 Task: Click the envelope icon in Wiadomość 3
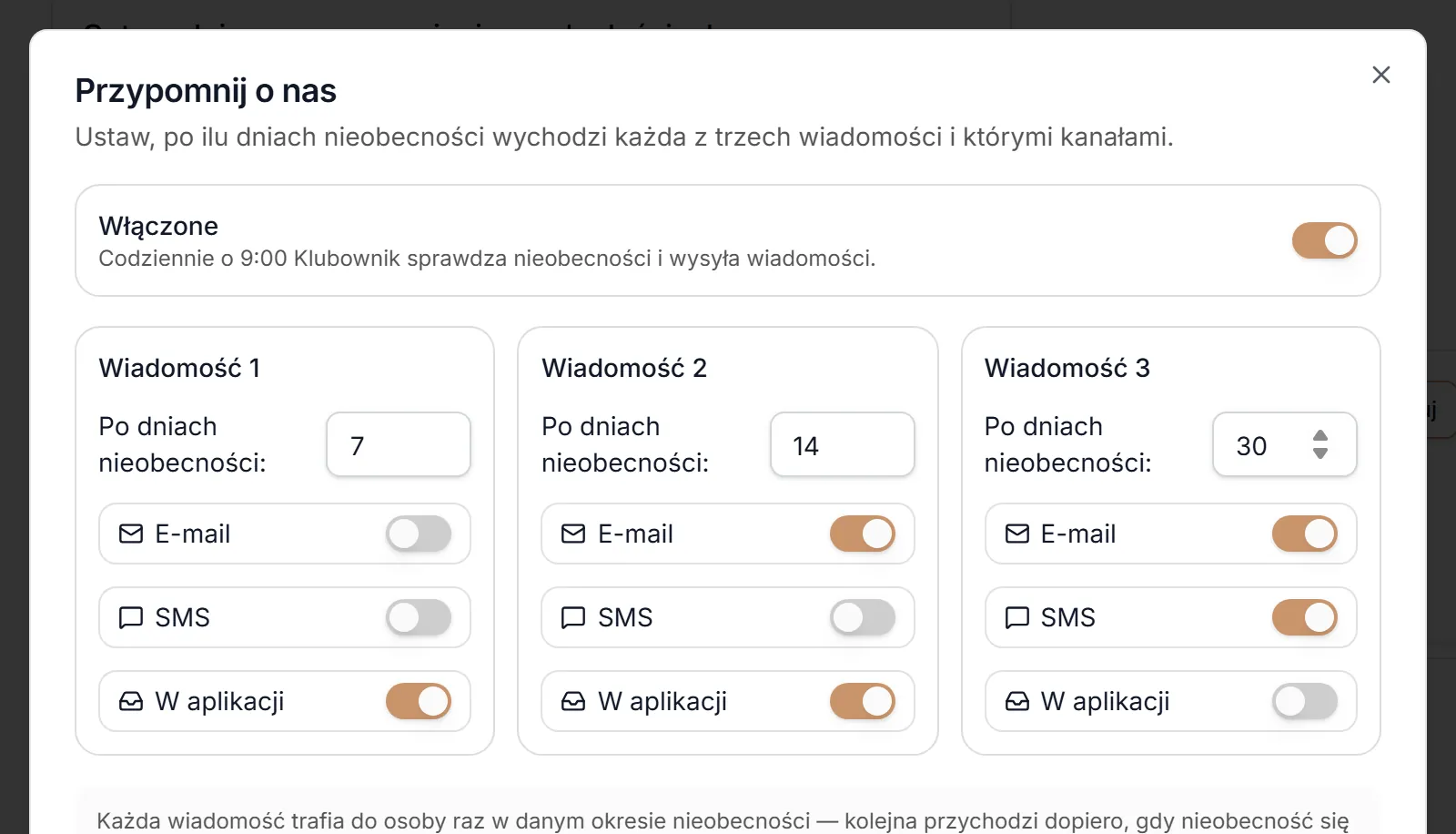[1016, 534]
